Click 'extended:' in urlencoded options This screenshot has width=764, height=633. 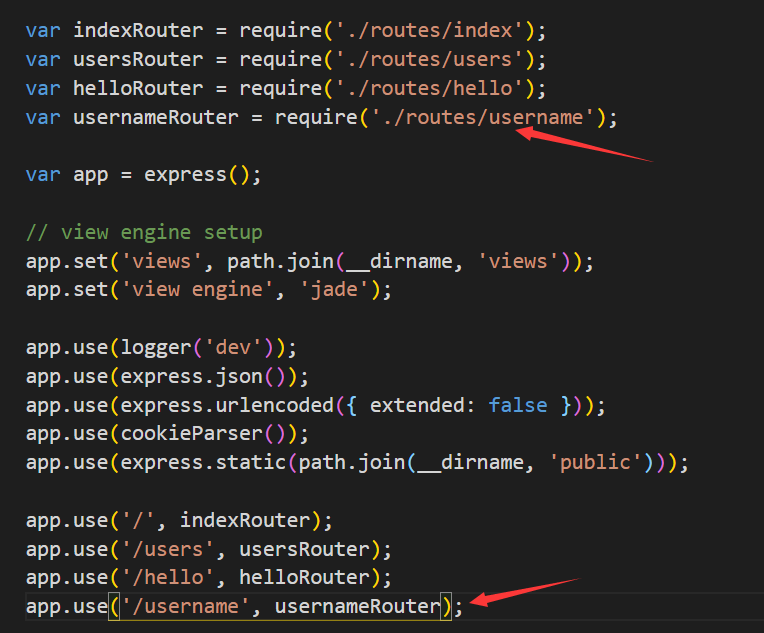point(422,405)
